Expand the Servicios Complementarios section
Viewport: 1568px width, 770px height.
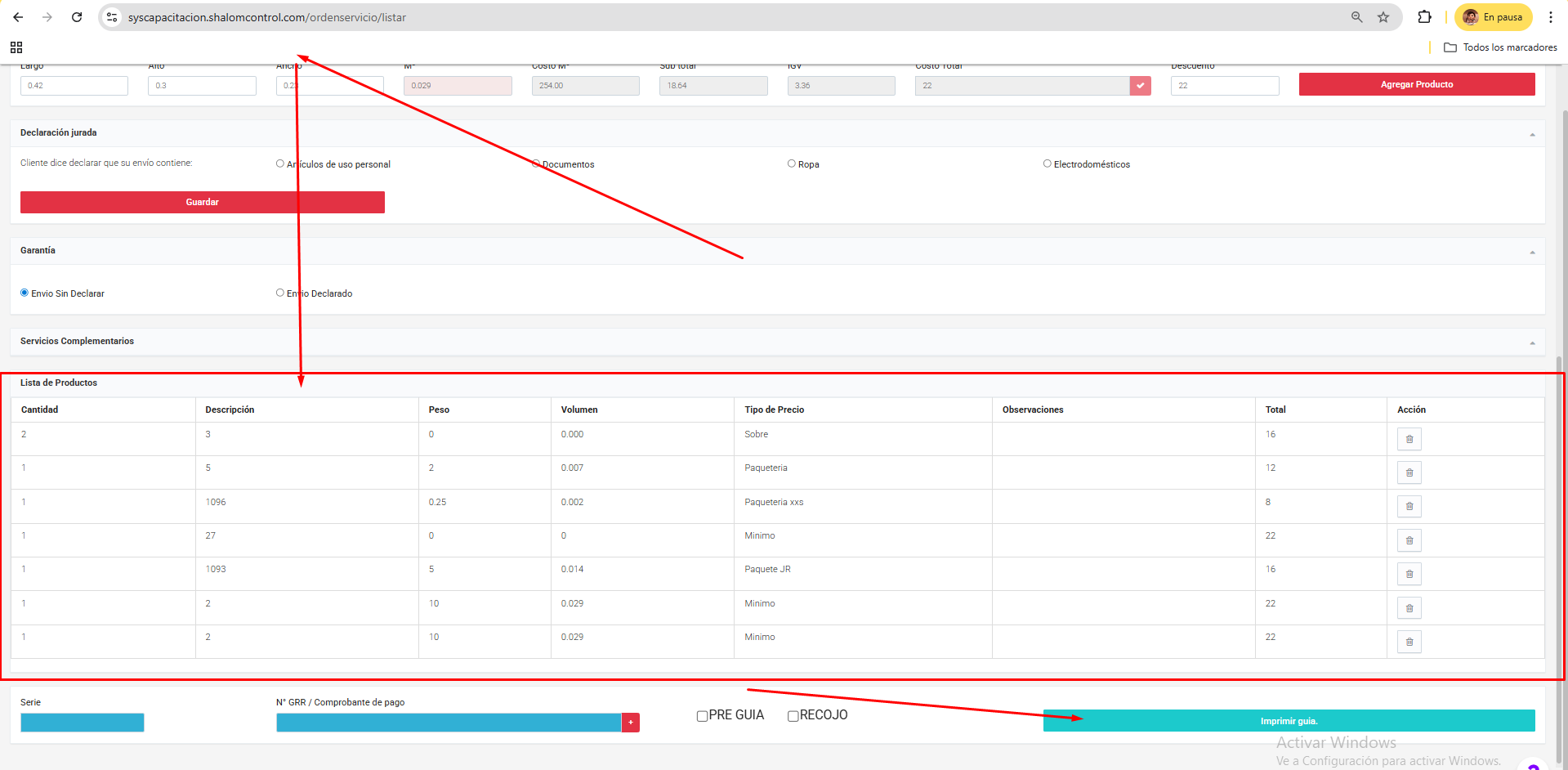(1532, 342)
